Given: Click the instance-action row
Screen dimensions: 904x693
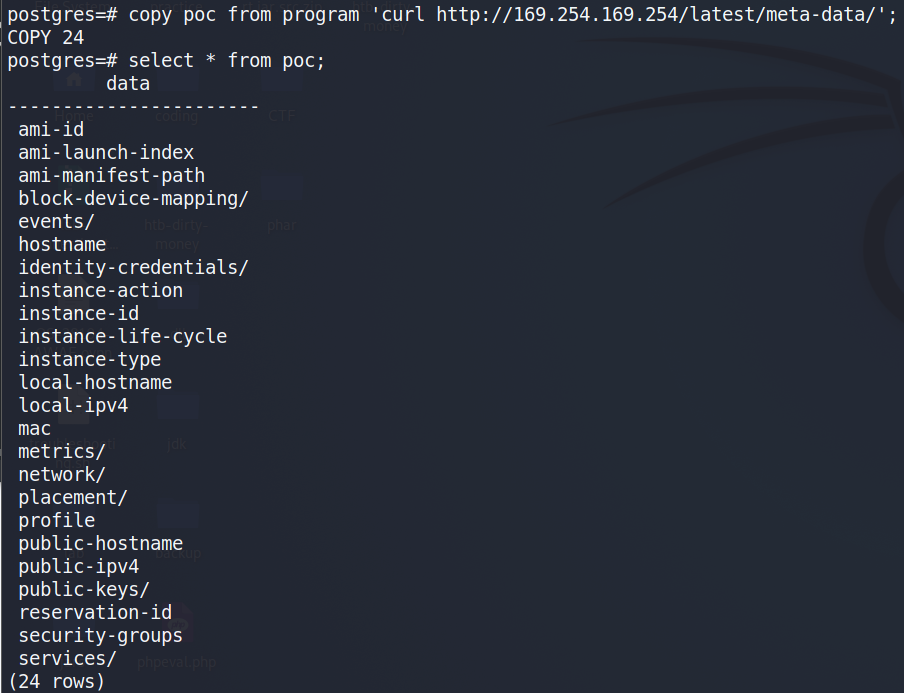Looking at the screenshot, I should [101, 291].
